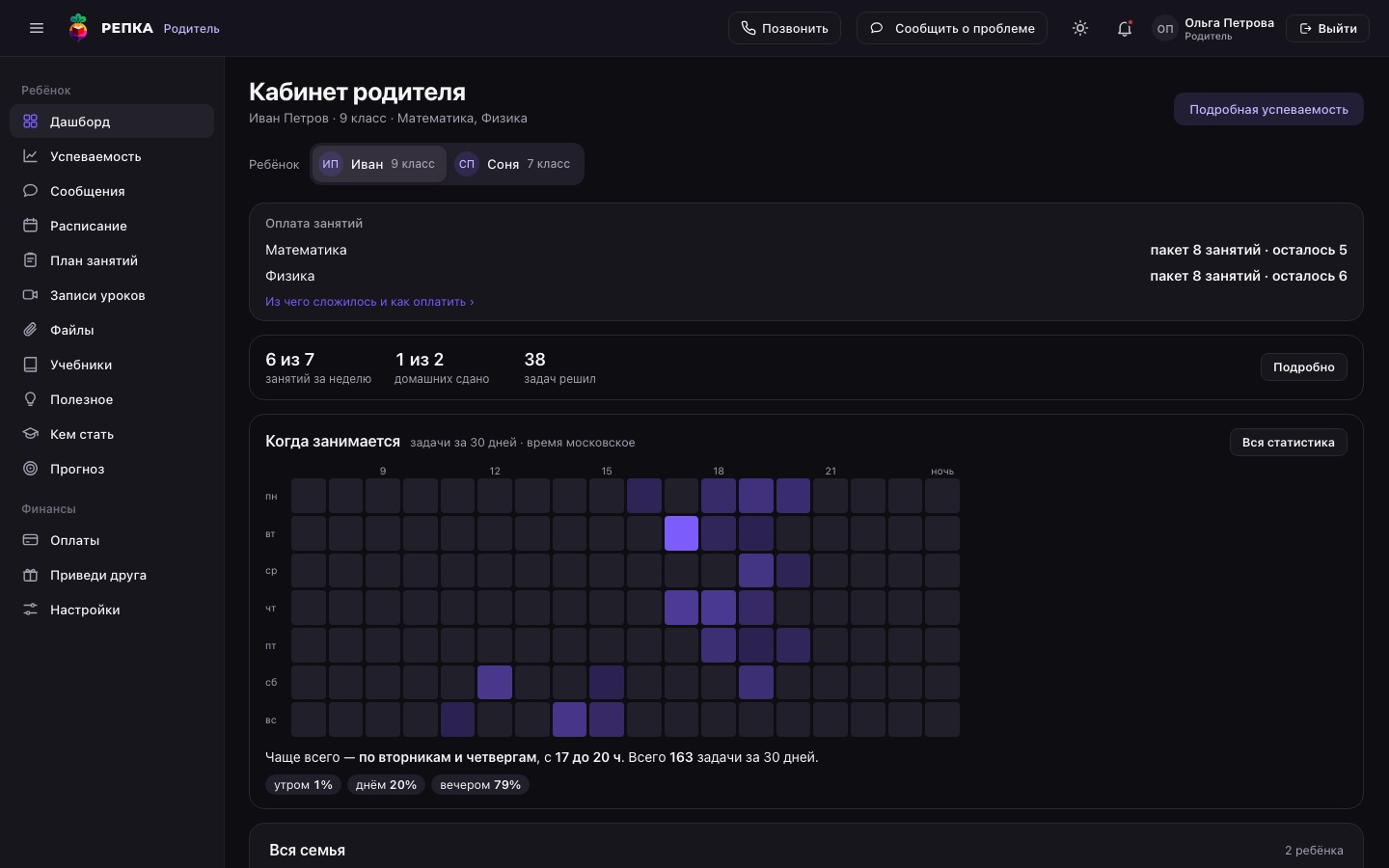Click the brightest heatmap cell on вт row

(681, 533)
